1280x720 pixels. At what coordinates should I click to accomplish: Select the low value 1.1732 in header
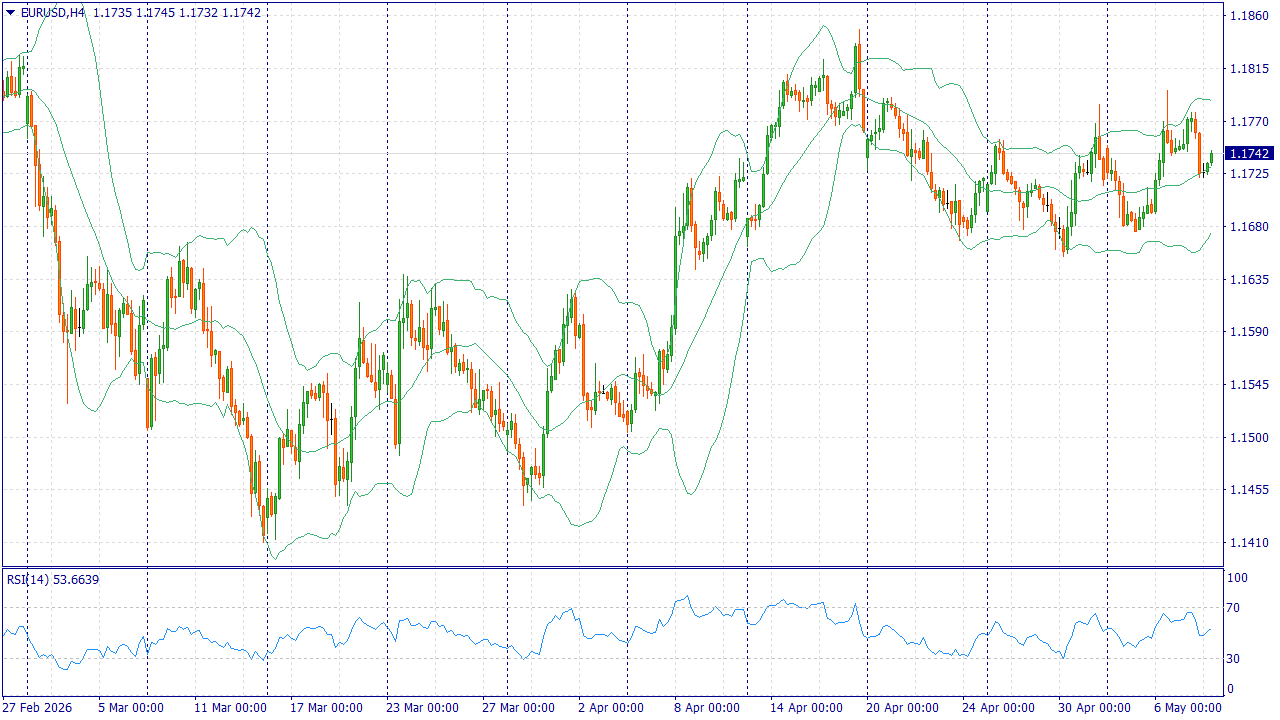coord(197,12)
